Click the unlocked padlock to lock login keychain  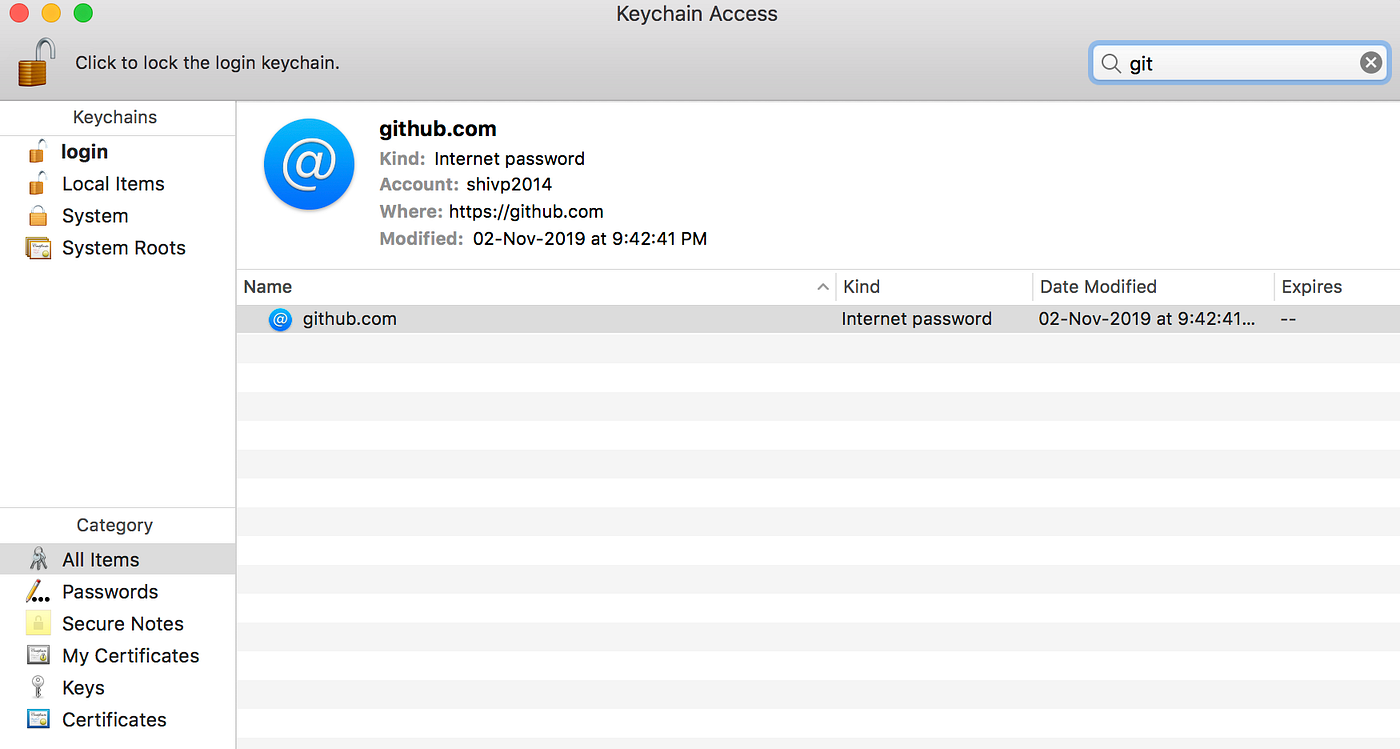coord(36,62)
